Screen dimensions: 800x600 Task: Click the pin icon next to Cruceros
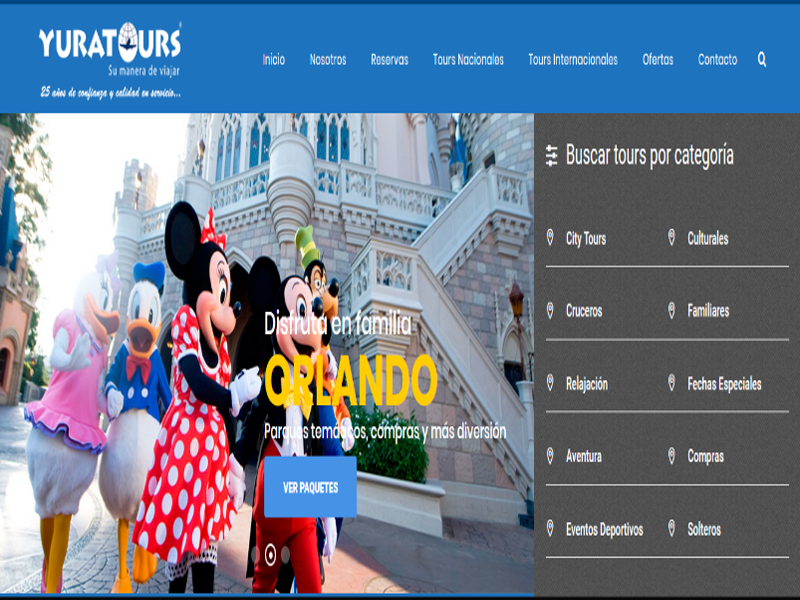[x=550, y=310]
